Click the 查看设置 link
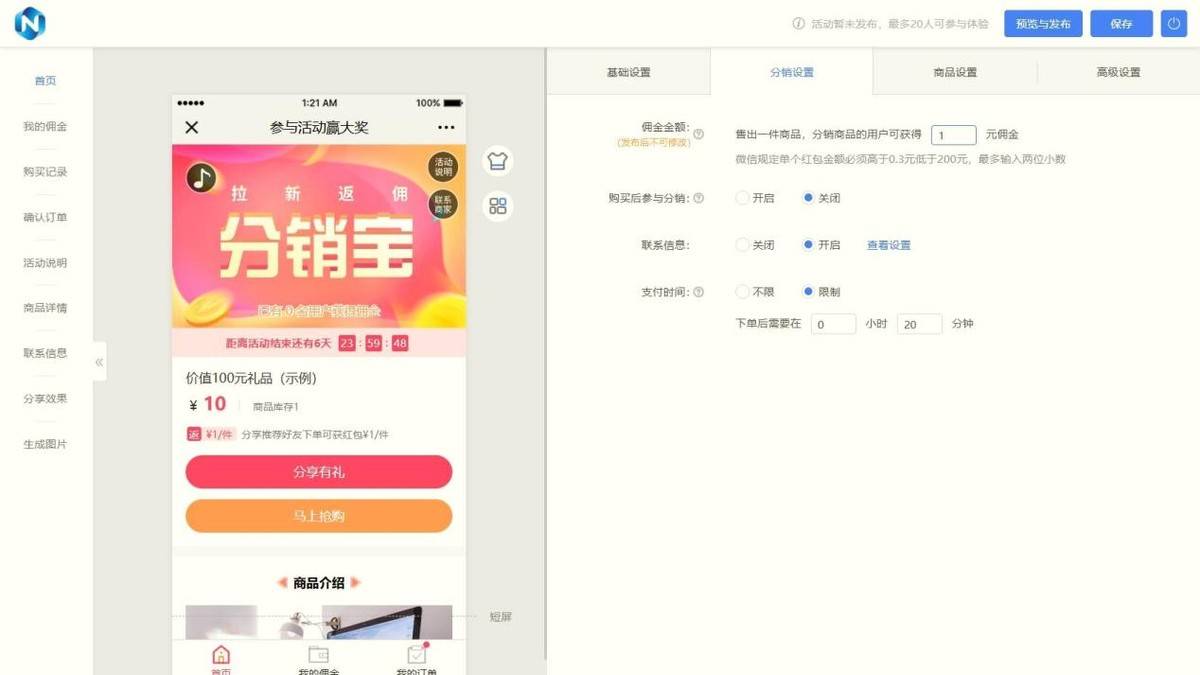Image resolution: width=1200 pixels, height=675 pixels. point(888,245)
